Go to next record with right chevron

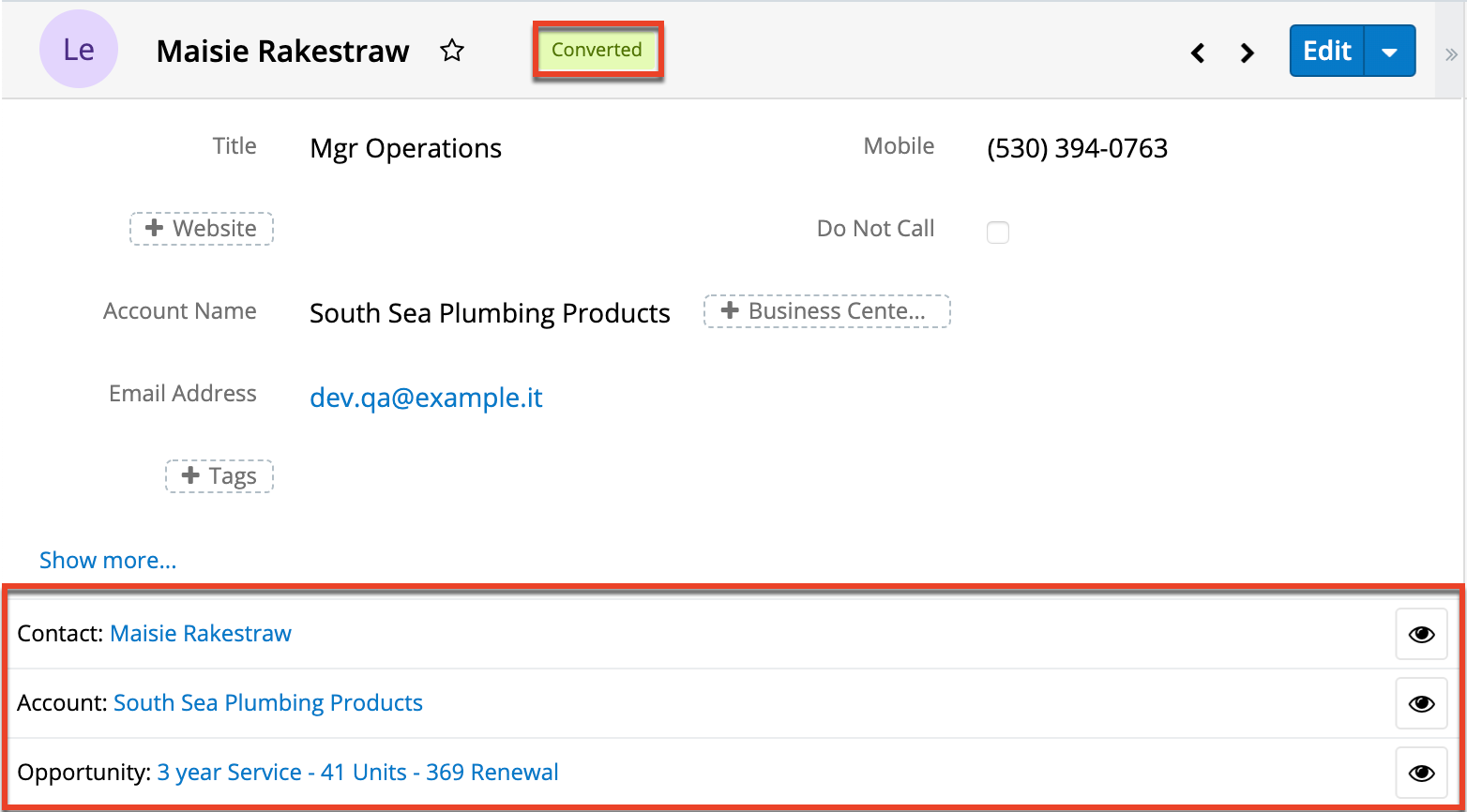(1247, 53)
